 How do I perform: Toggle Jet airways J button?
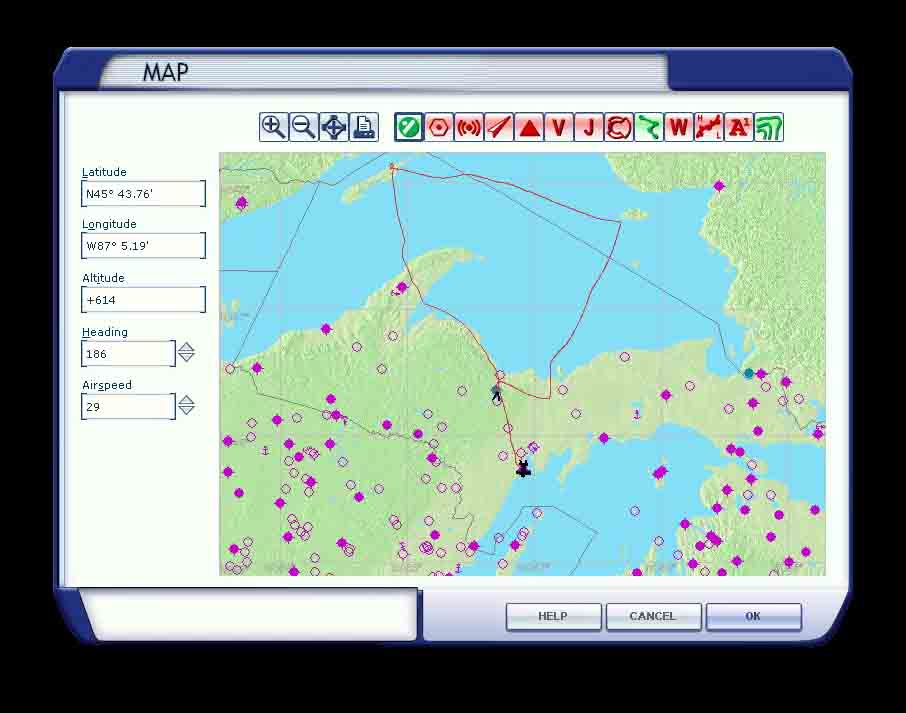pyautogui.click(x=588, y=127)
